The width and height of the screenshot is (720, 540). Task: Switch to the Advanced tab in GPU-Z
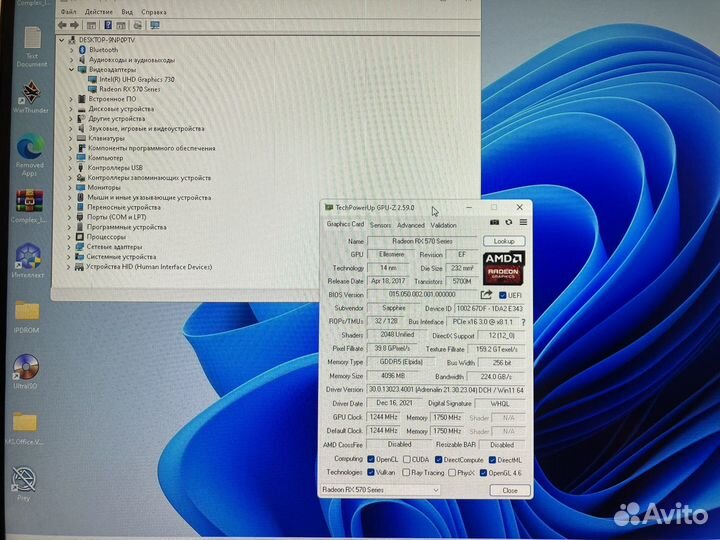click(411, 225)
